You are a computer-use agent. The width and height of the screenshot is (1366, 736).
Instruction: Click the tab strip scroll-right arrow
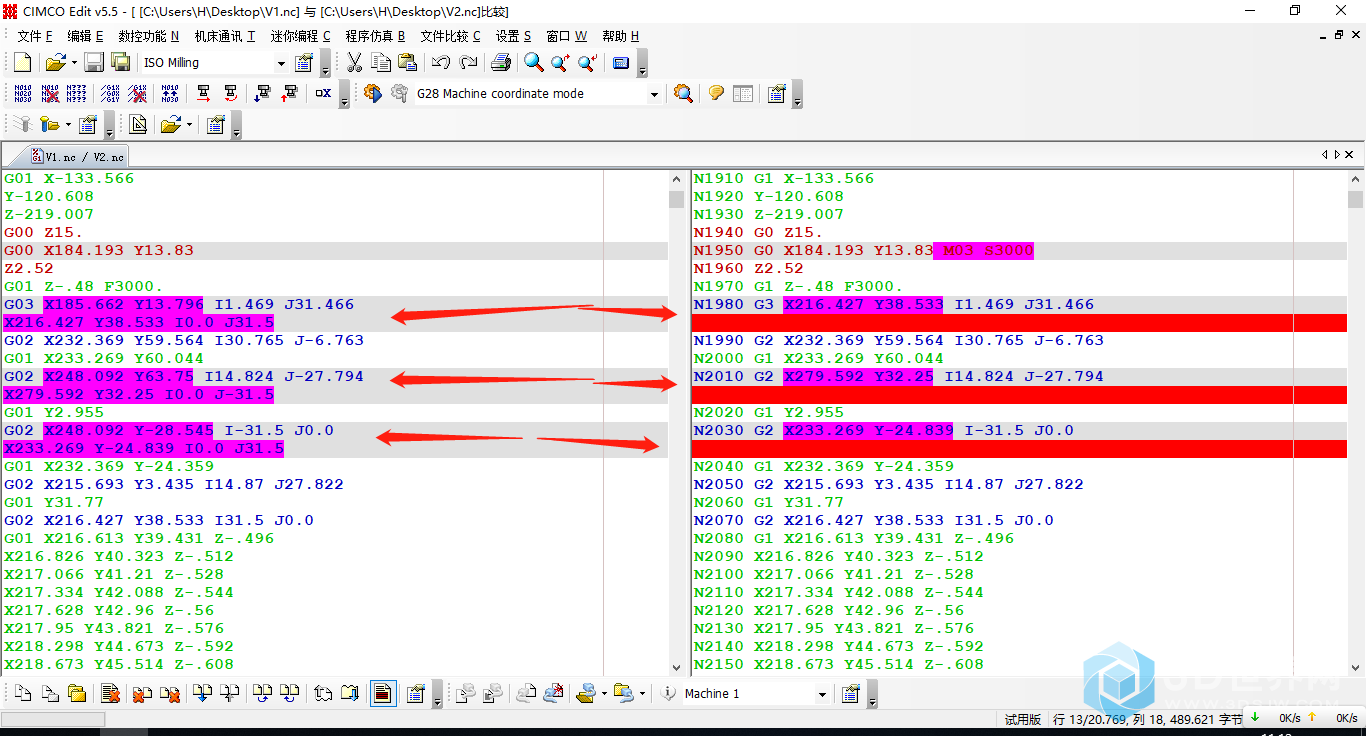click(x=1336, y=155)
